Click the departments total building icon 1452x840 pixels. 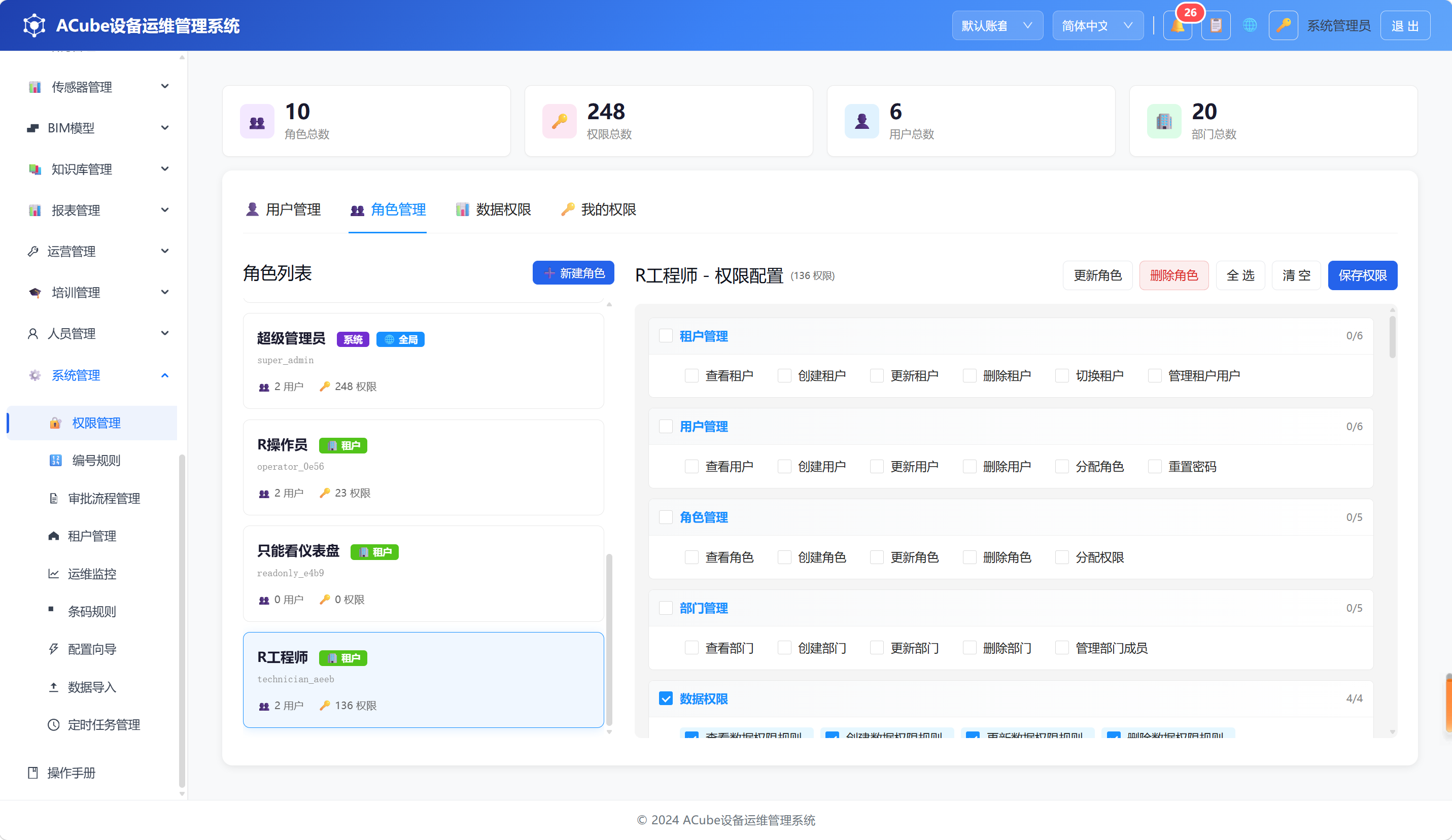pos(1164,122)
